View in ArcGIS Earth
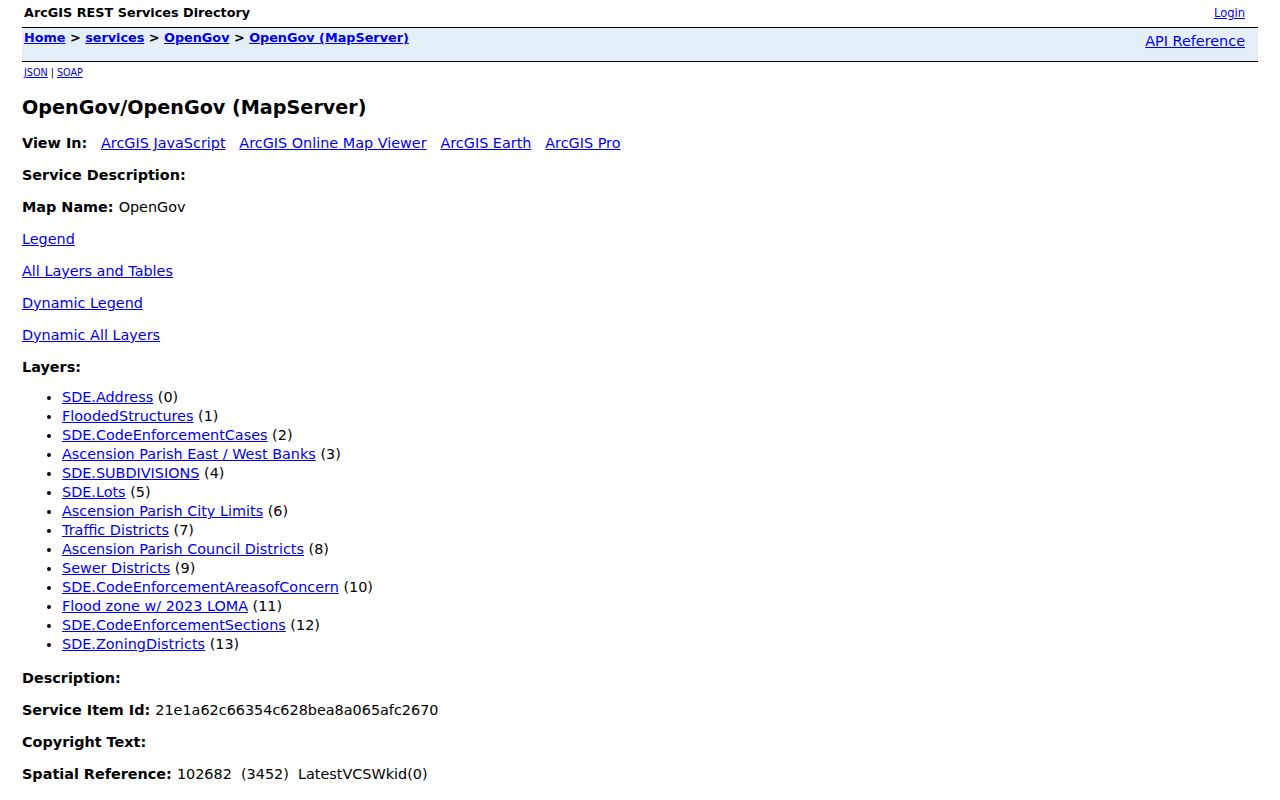The width and height of the screenshot is (1280, 800). (486, 143)
